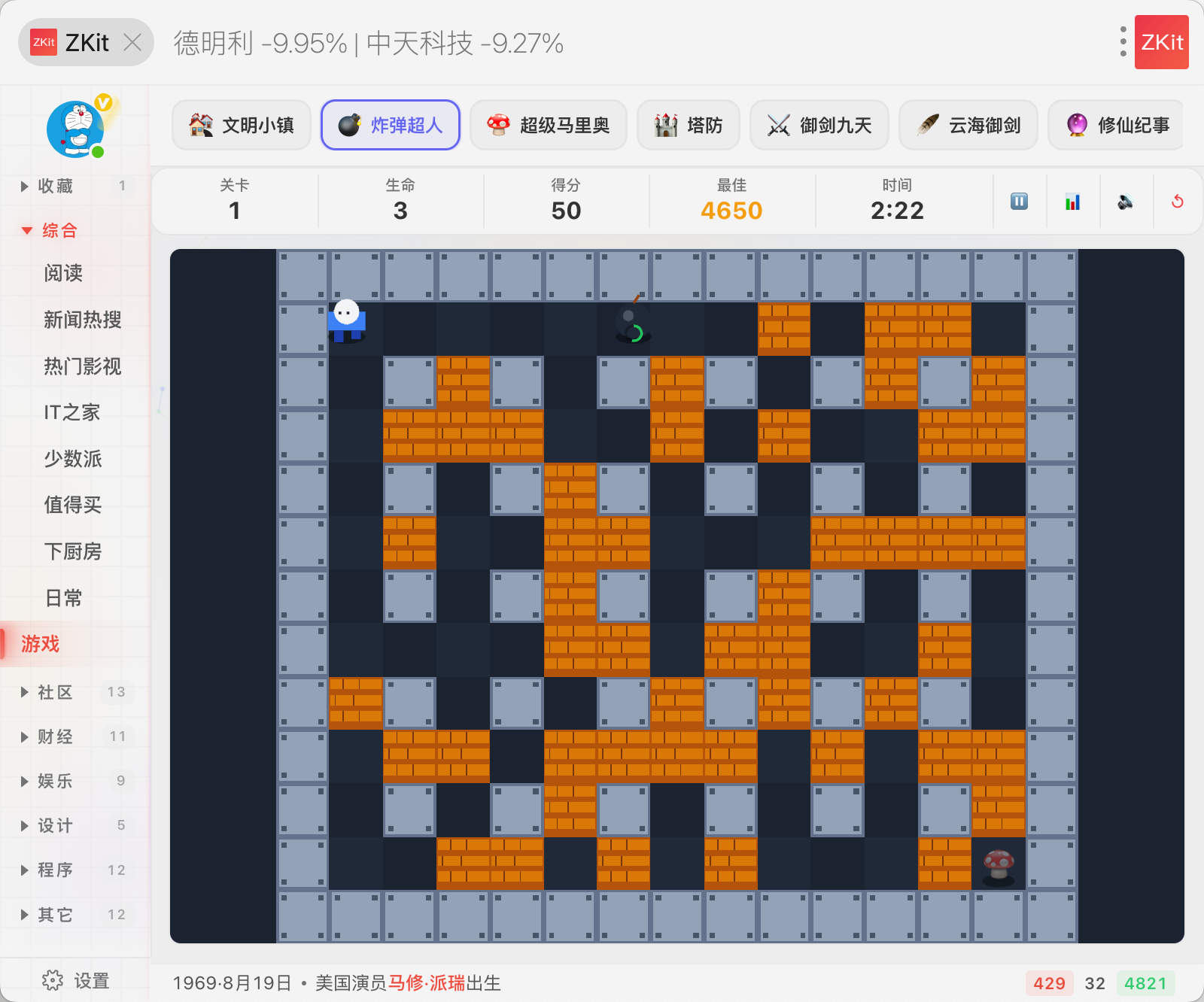Open the three-dot menu near ZKit logo
The image size is (1204, 1002).
[x=1123, y=42]
